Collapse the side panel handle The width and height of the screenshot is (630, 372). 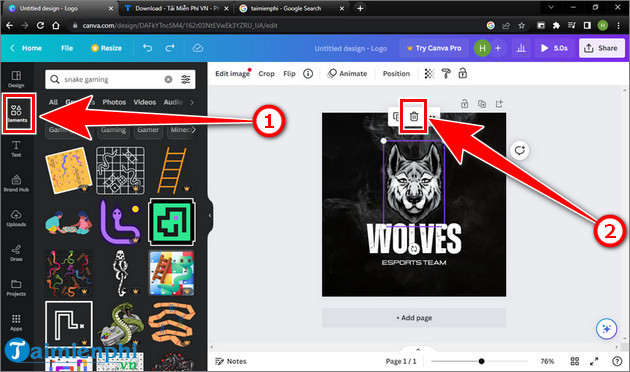pyautogui.click(x=210, y=216)
